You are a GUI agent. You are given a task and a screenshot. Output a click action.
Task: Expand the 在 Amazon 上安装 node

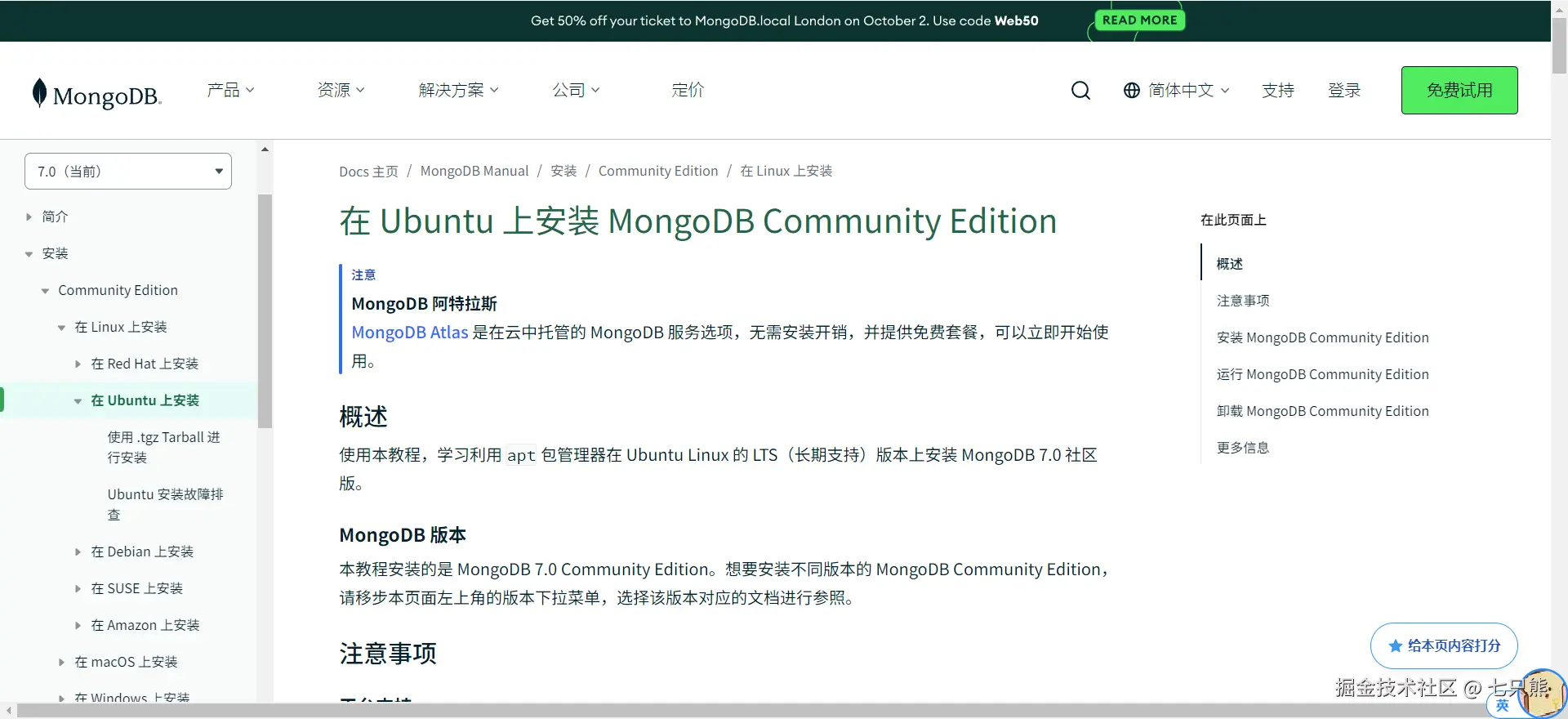click(x=78, y=625)
